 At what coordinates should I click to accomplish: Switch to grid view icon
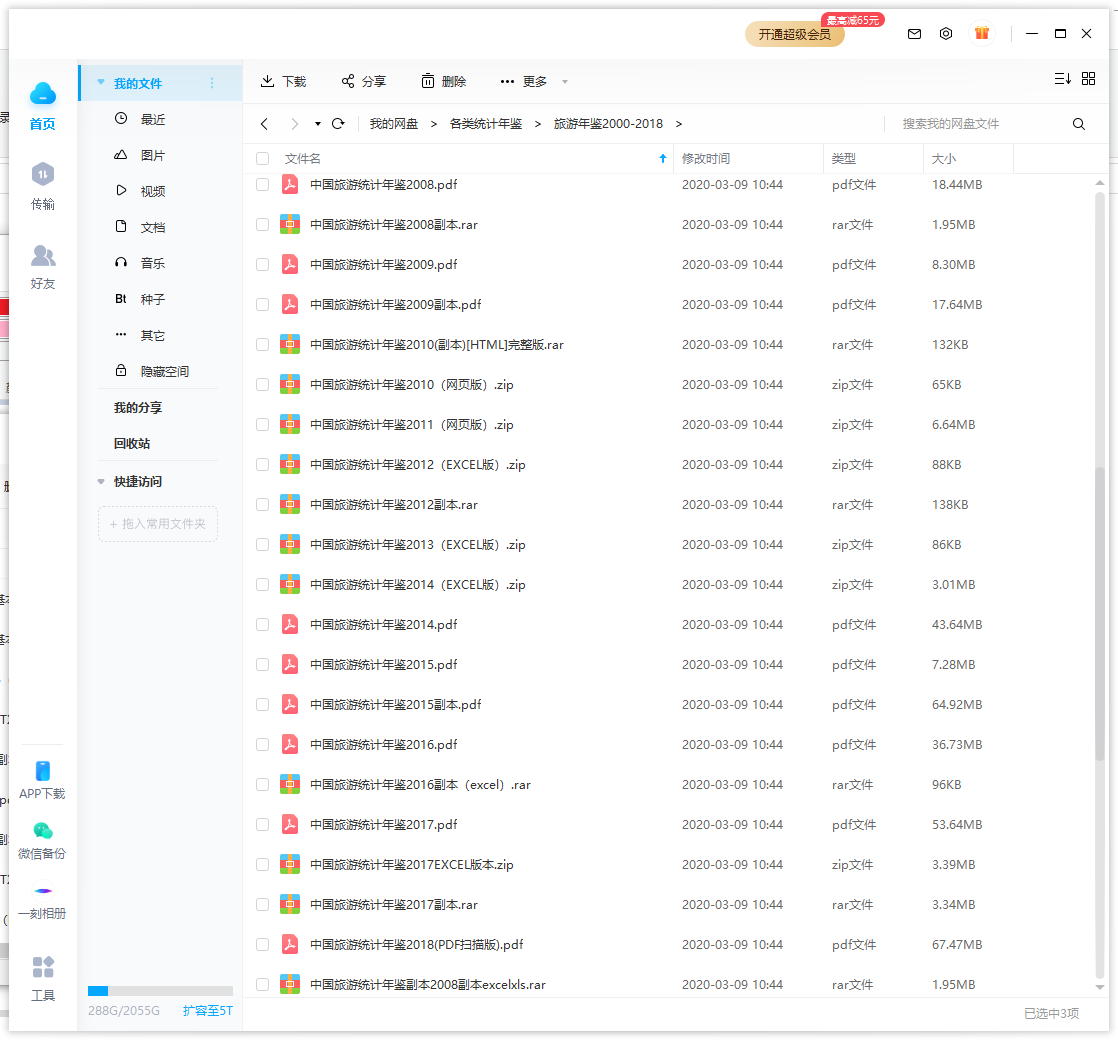coord(1088,78)
